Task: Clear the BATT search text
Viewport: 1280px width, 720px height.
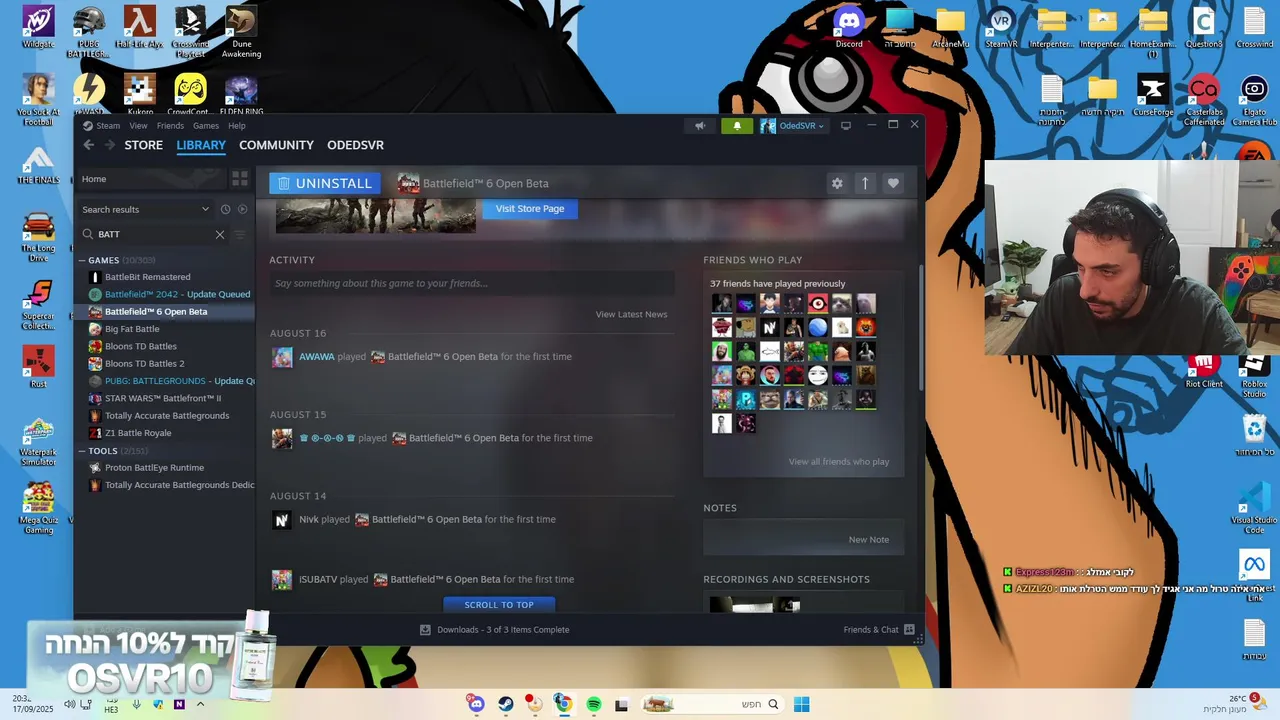Action: (x=220, y=234)
